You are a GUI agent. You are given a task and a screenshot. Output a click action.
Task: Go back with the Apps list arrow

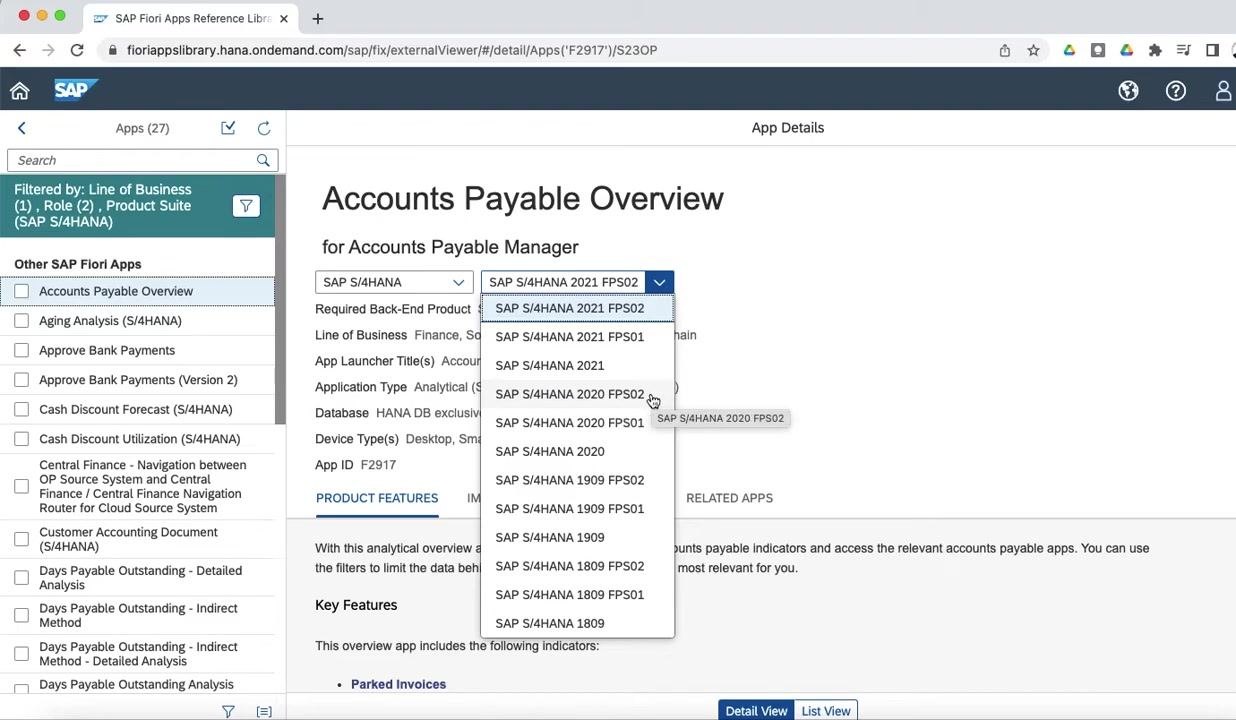point(21,128)
